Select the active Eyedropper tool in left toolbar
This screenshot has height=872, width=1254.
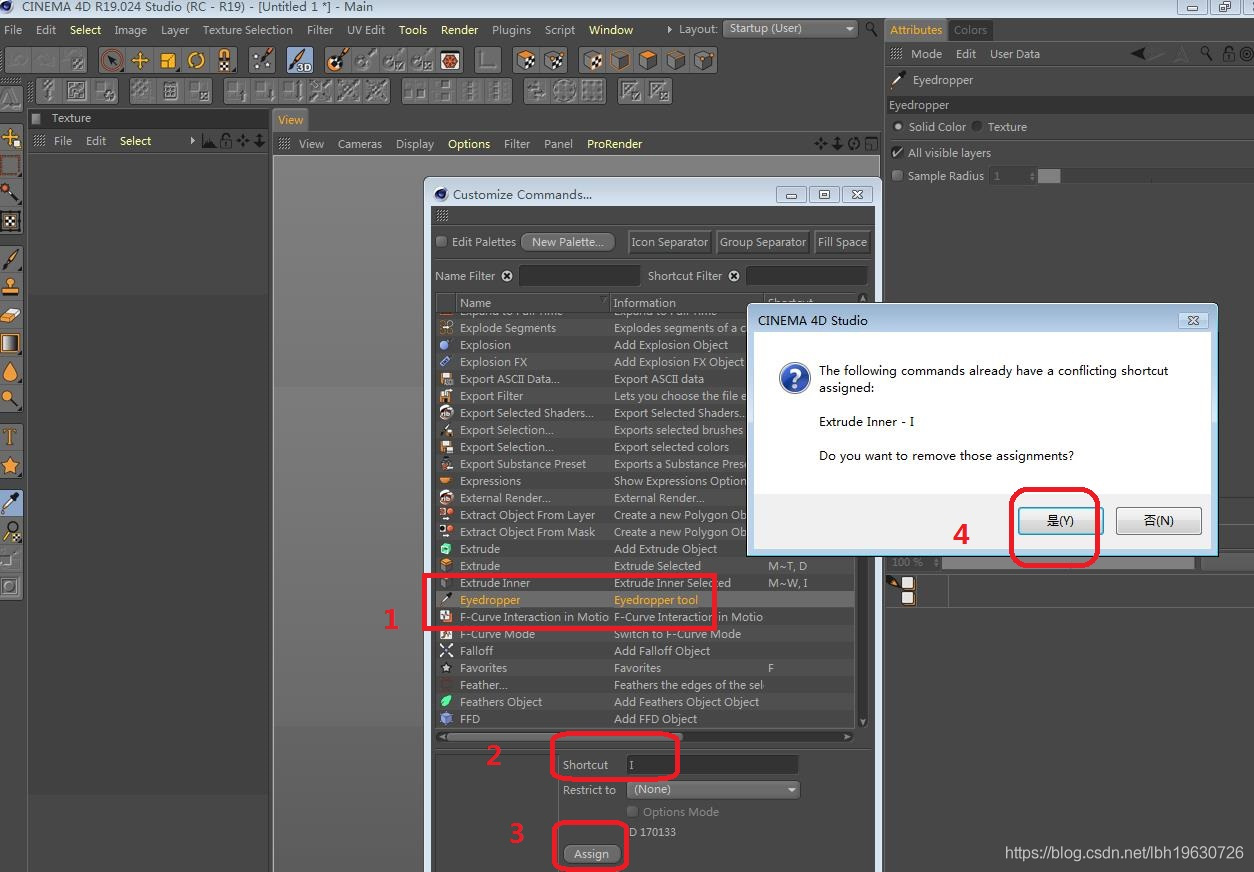(11, 503)
